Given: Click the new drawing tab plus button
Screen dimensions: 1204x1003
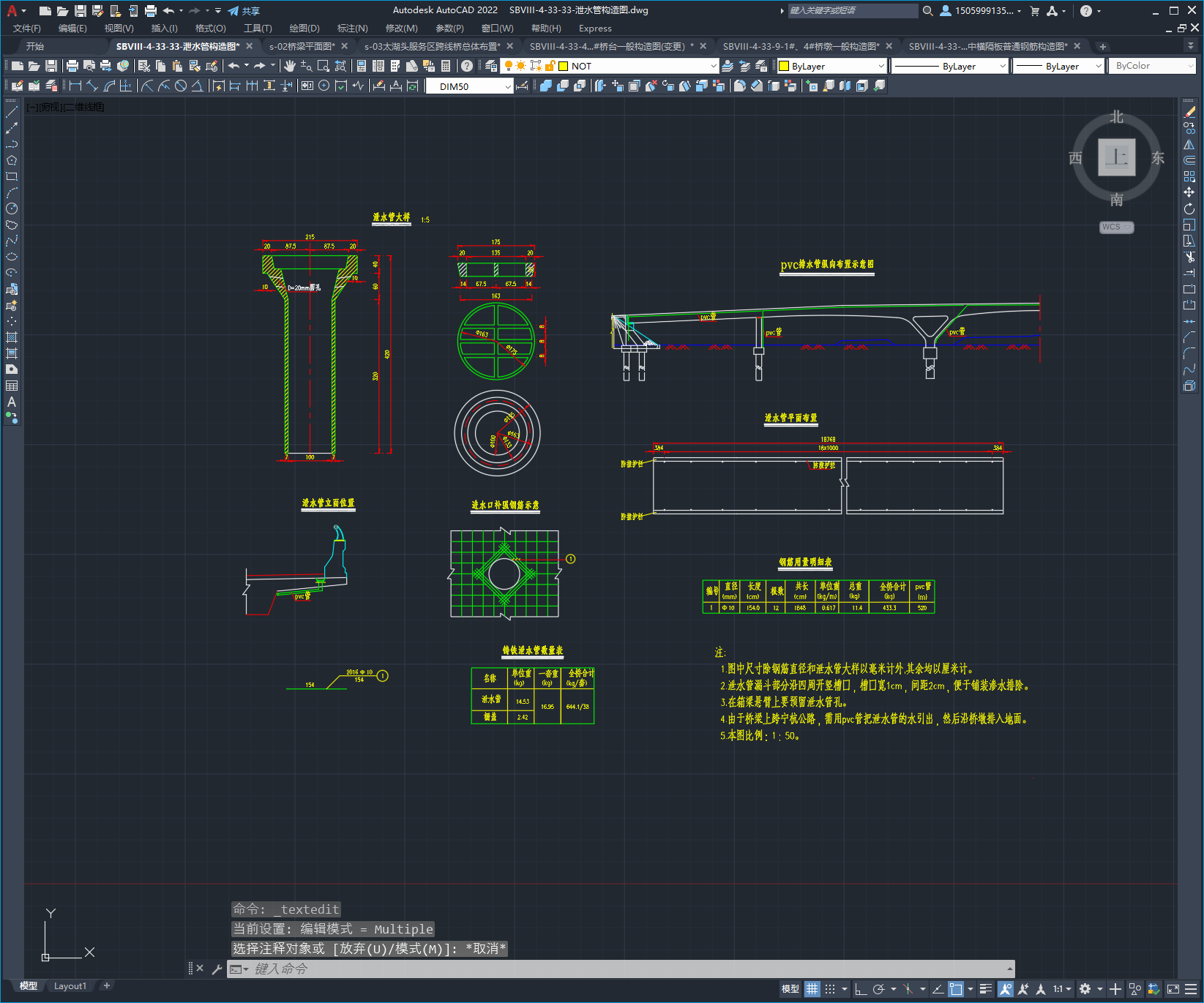Looking at the screenshot, I should point(1102,46).
